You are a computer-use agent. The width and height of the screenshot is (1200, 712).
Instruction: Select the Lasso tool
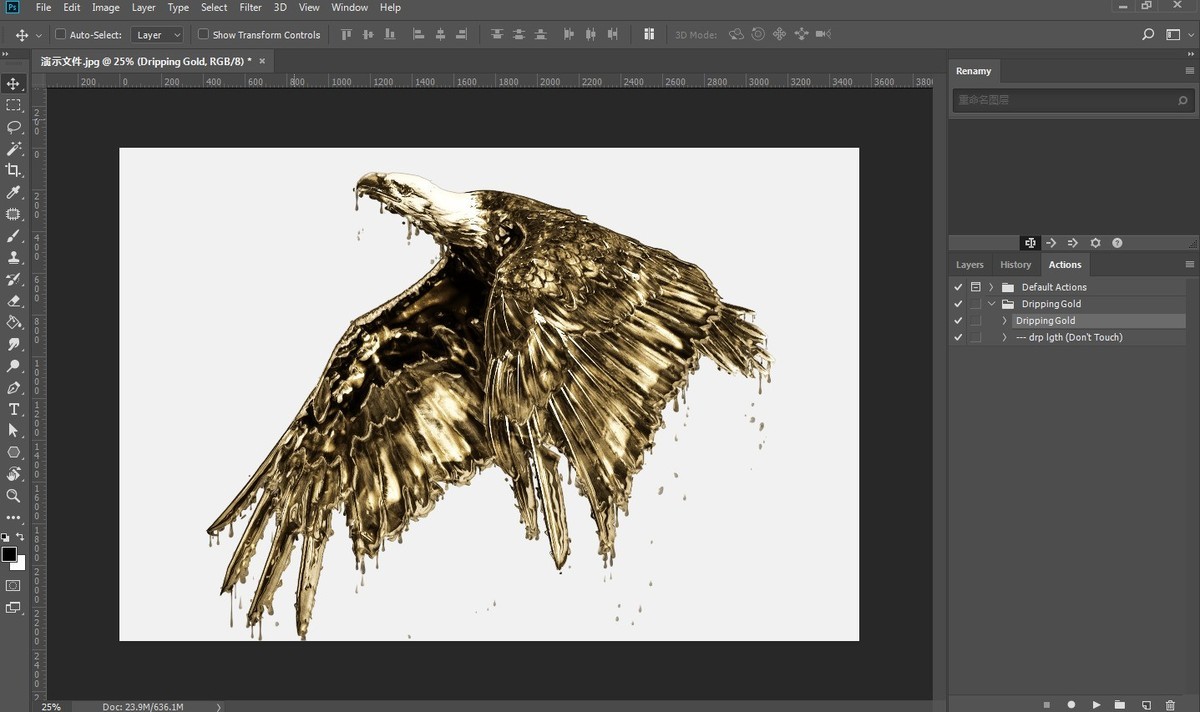(x=14, y=127)
